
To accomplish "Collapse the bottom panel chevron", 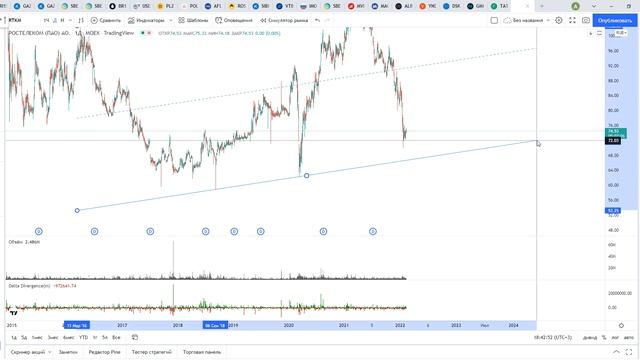I will (616, 352).
